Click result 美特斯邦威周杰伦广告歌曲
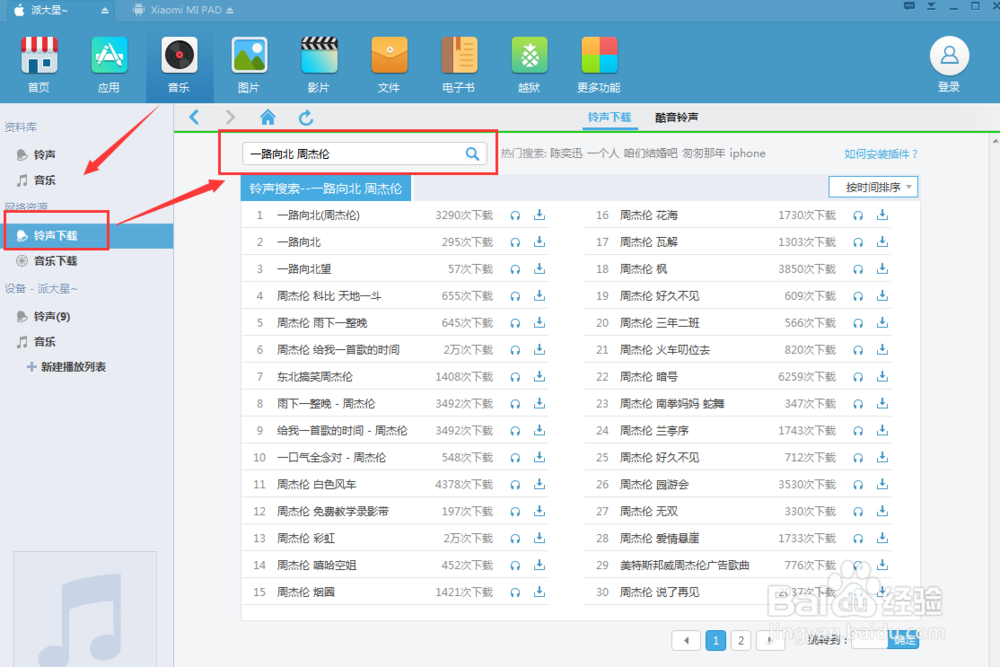1000x667 pixels. point(684,566)
